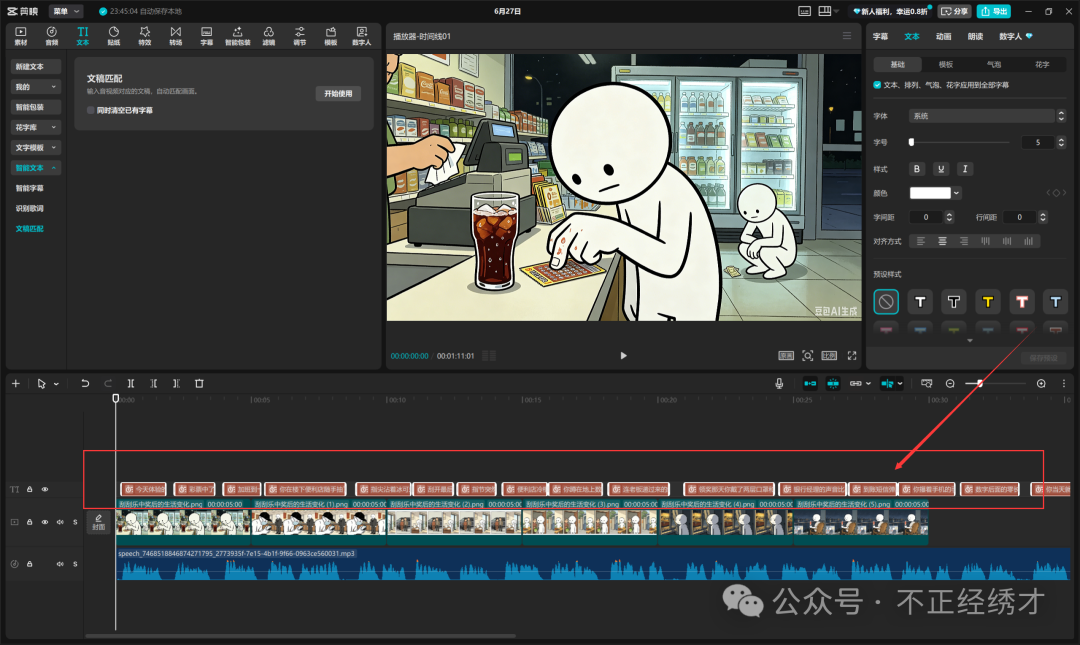Open the text color dropdown arrow

coord(956,193)
